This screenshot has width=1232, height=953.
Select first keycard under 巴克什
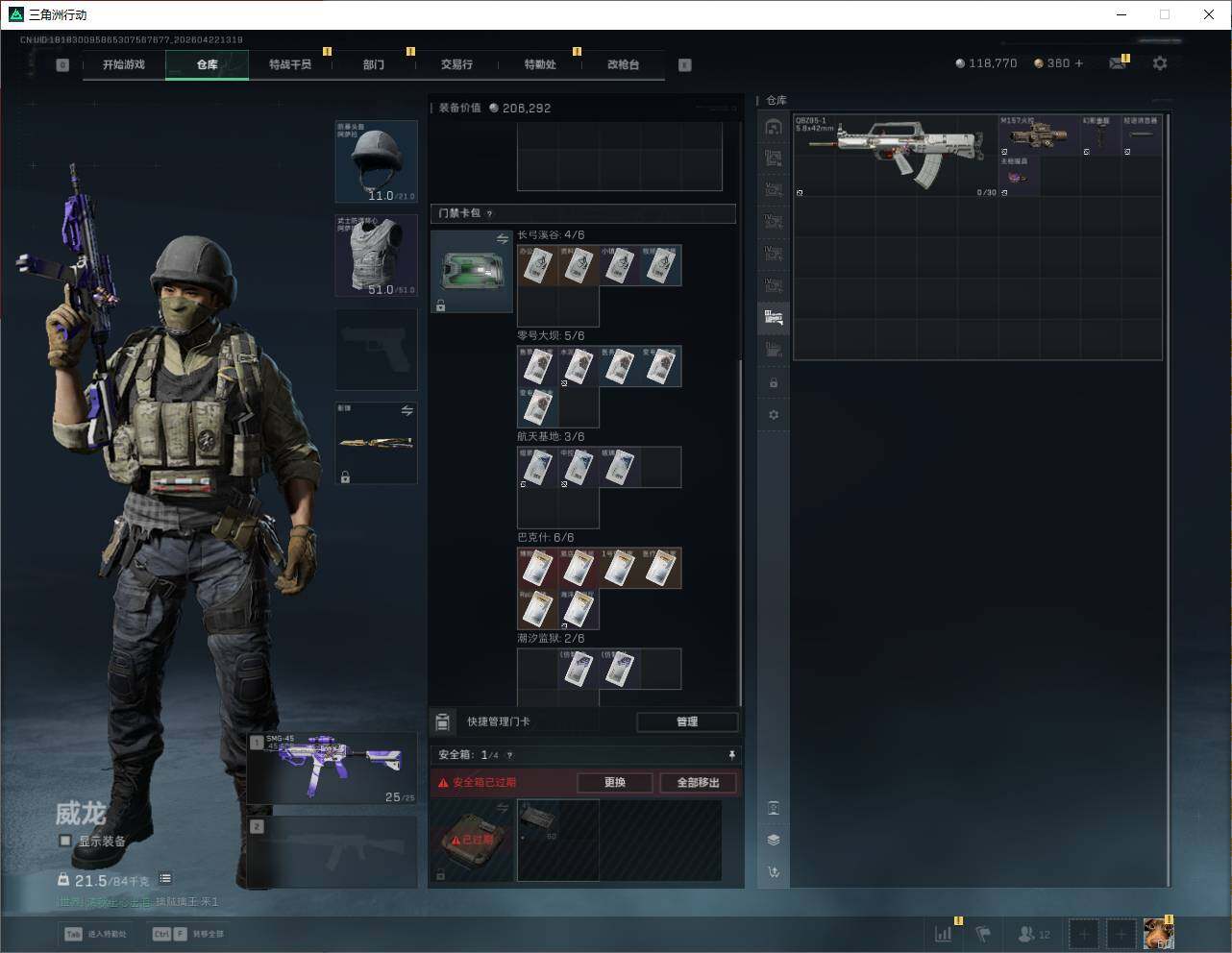(537, 568)
